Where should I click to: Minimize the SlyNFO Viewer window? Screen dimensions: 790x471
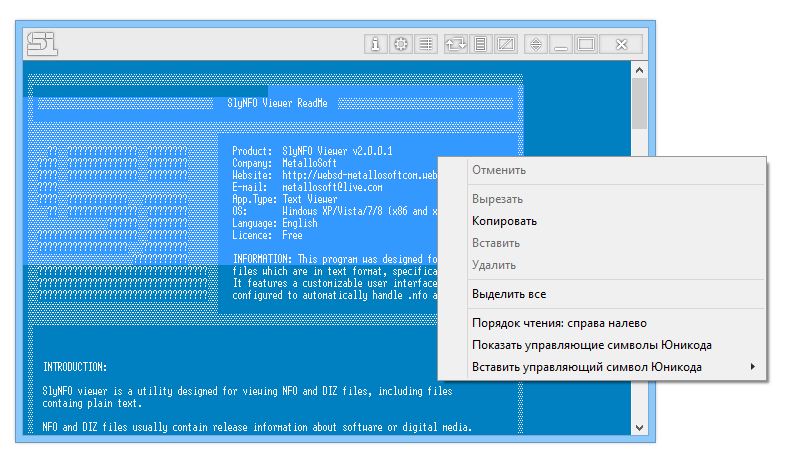pos(561,44)
